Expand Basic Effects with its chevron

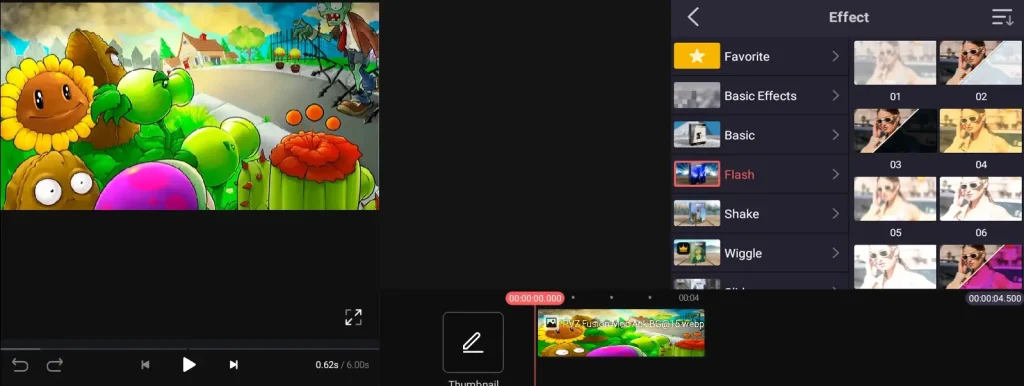click(x=835, y=96)
